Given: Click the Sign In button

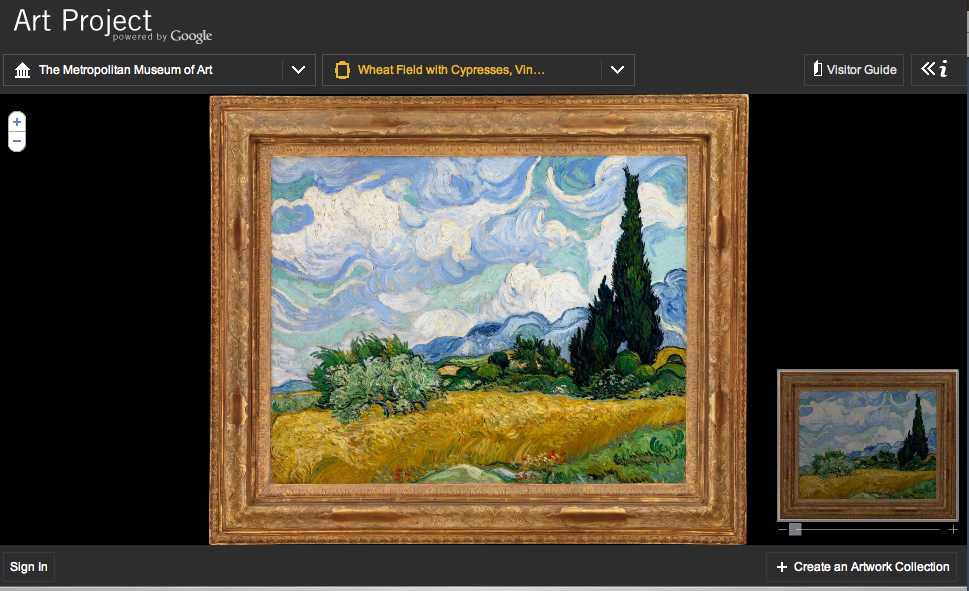Looking at the screenshot, I should click(x=28, y=567).
